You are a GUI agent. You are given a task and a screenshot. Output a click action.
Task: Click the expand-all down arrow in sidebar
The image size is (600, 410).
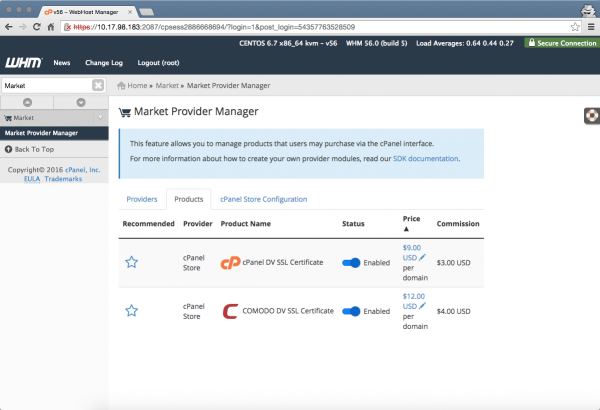[x=81, y=102]
